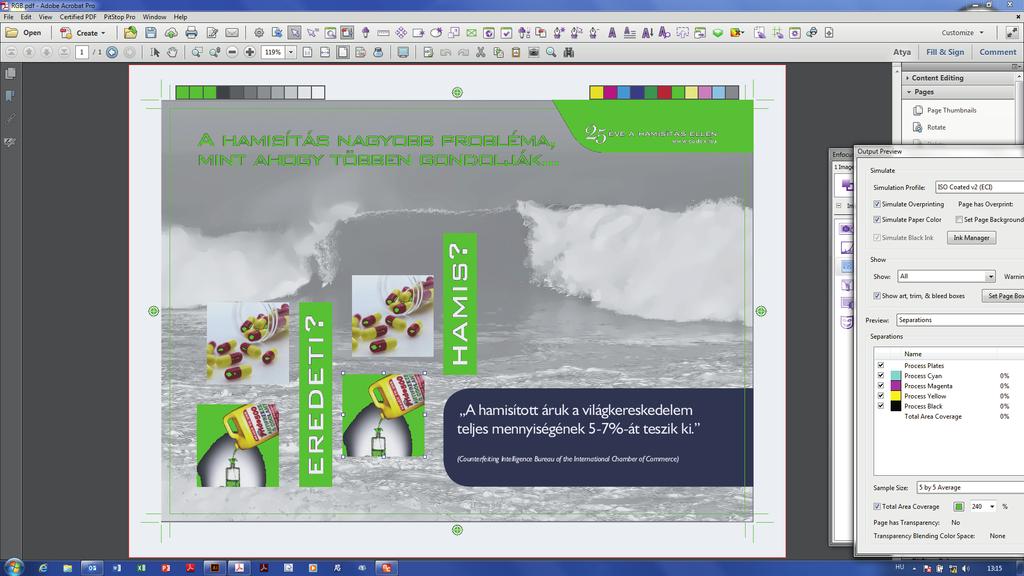Click the Rotate pages tool
This screenshot has width=1024, height=576.
[x=929, y=127]
